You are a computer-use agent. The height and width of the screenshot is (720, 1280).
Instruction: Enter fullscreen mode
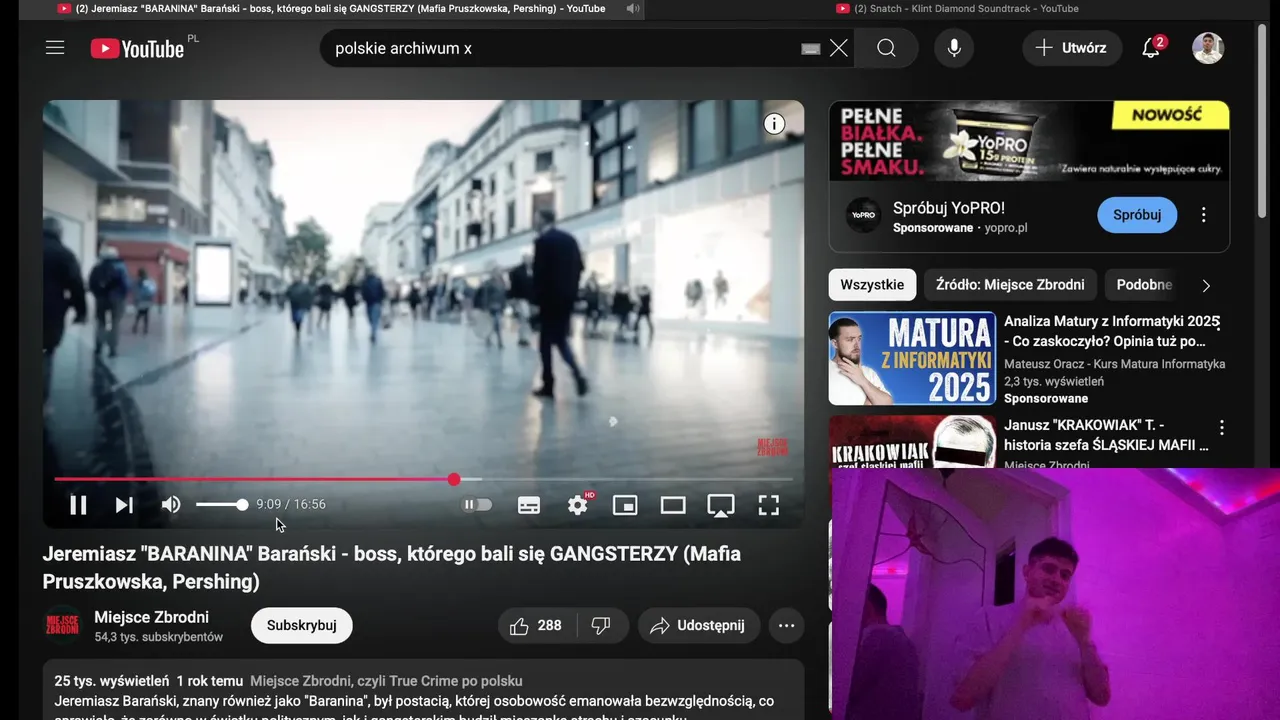[768, 505]
